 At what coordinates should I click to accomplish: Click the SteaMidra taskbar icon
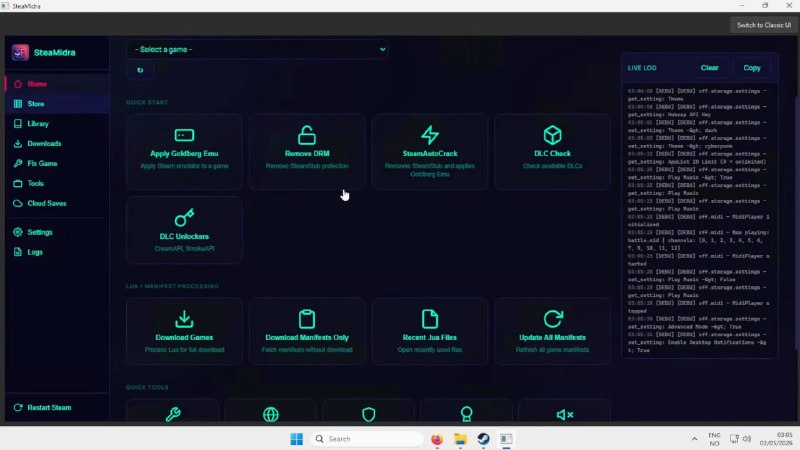tap(506, 439)
